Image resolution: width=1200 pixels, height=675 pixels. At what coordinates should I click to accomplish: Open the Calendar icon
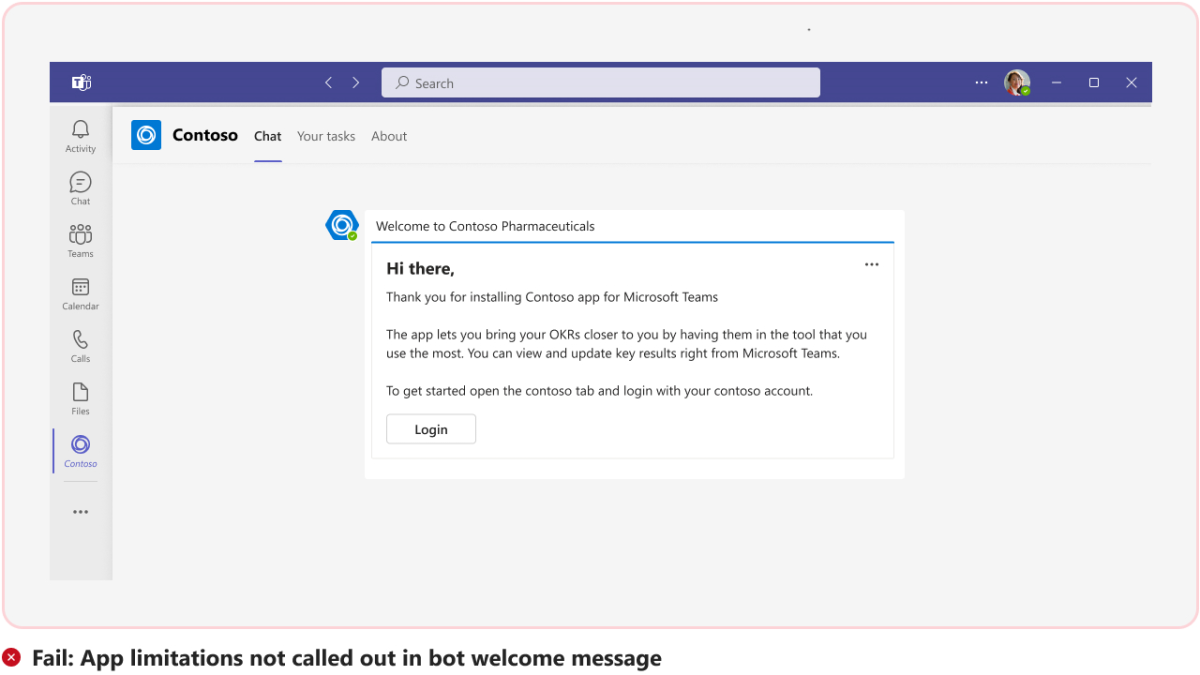80,288
